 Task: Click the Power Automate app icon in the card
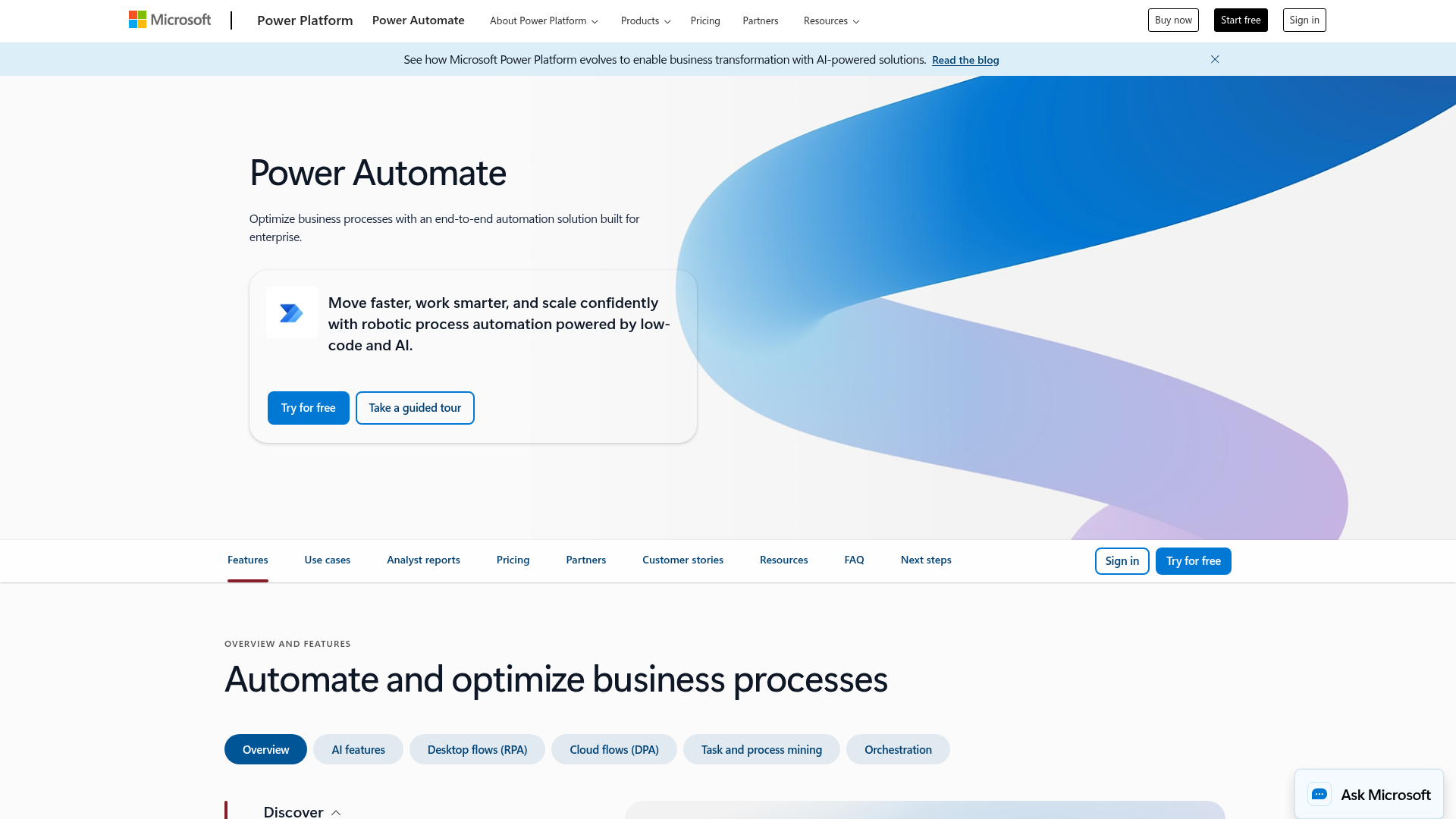[291, 312]
